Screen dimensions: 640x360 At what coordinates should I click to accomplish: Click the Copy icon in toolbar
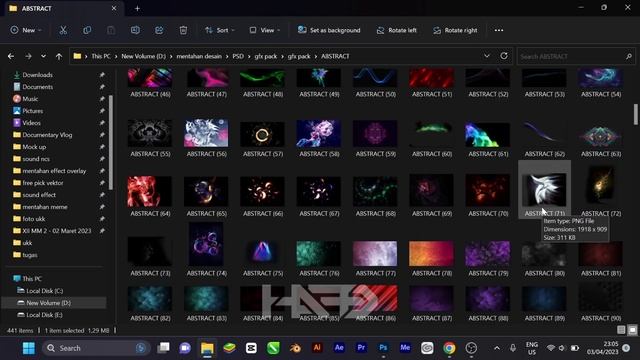87,30
